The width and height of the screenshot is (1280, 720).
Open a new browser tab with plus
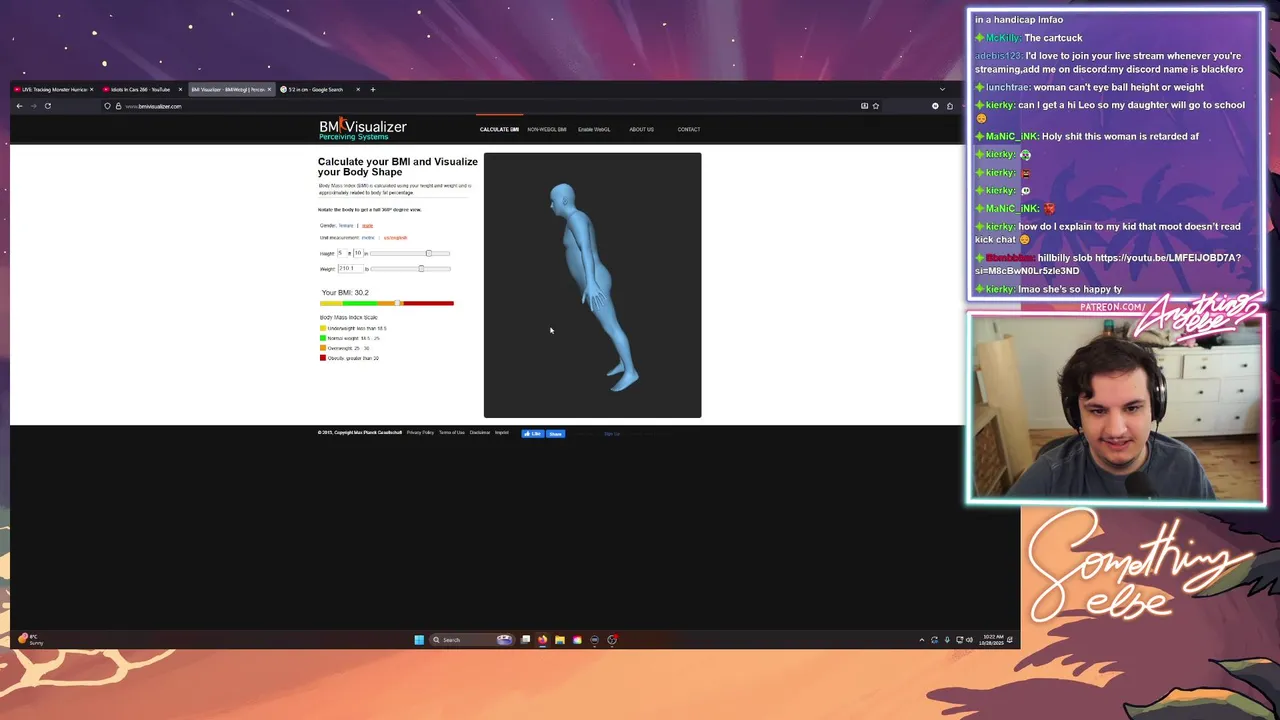click(x=373, y=89)
